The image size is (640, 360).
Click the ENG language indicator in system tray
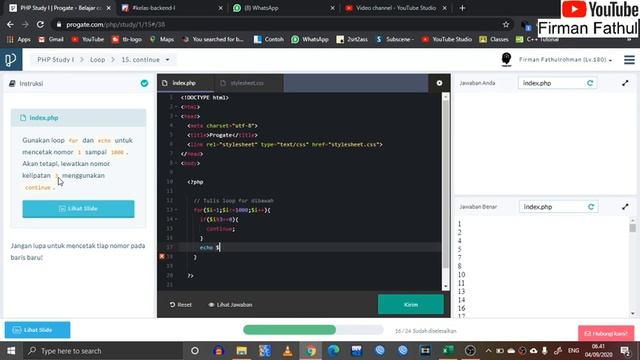pos(573,351)
